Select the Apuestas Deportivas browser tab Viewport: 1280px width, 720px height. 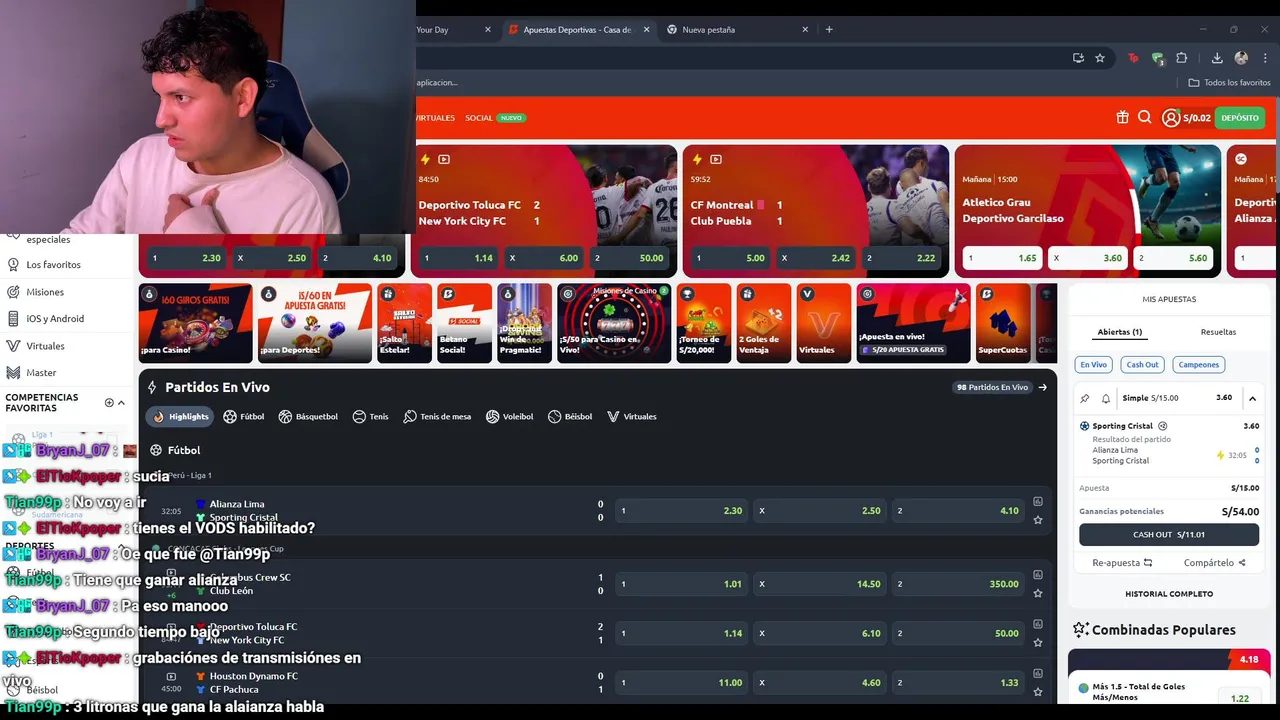tap(578, 30)
